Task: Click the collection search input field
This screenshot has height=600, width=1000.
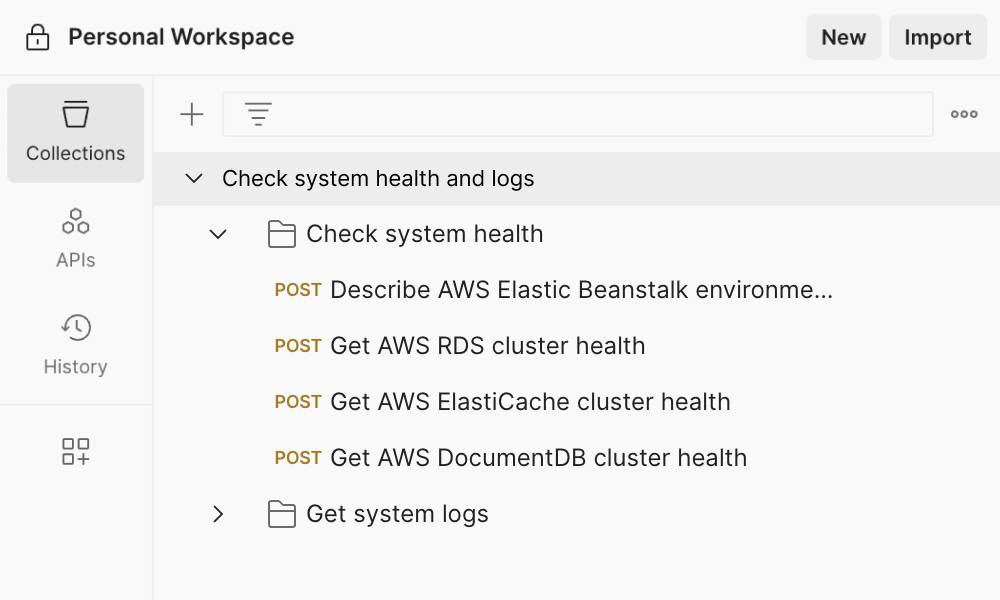Action: pos(580,113)
